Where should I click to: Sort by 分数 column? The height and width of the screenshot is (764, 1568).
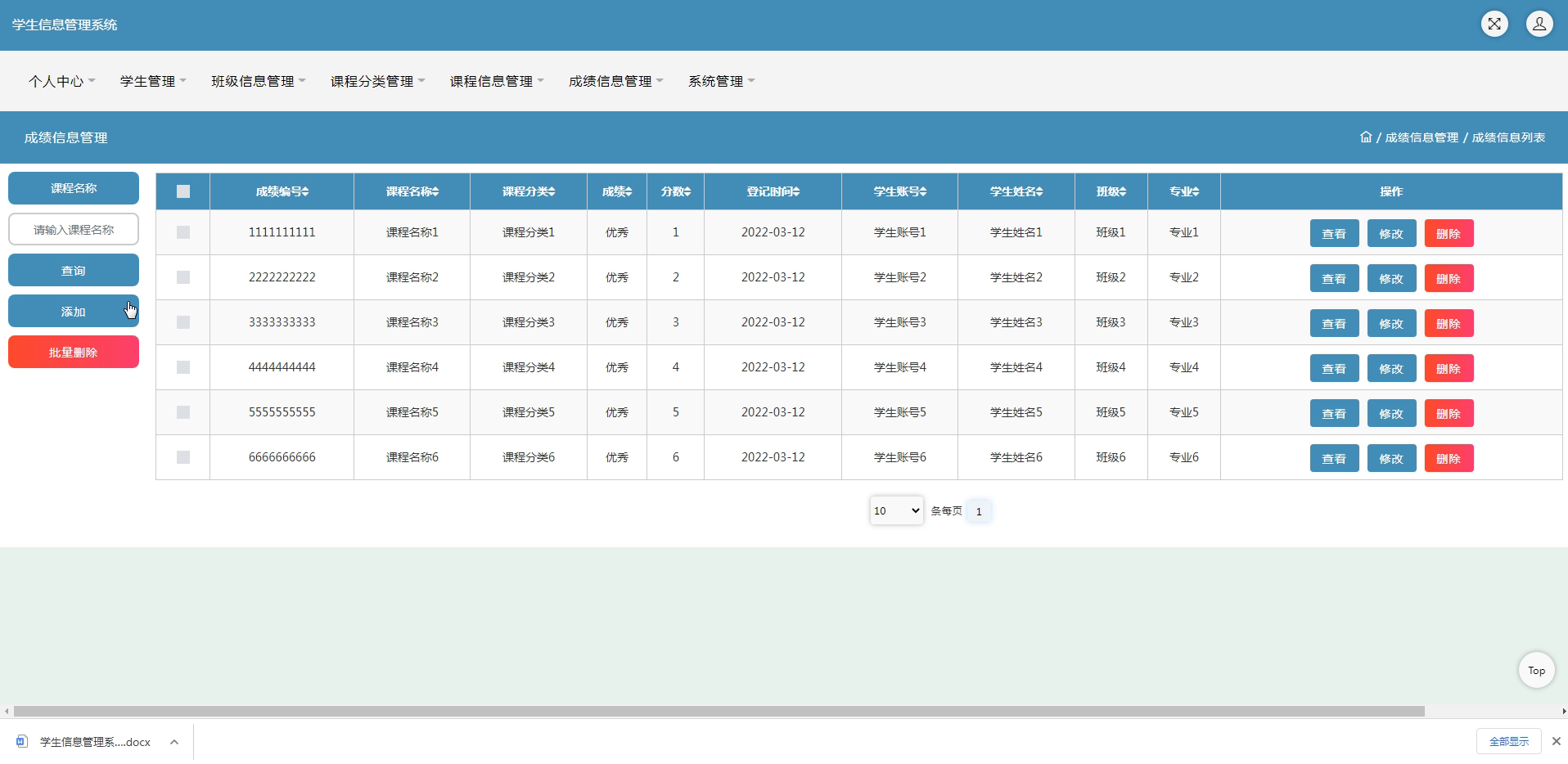click(676, 191)
